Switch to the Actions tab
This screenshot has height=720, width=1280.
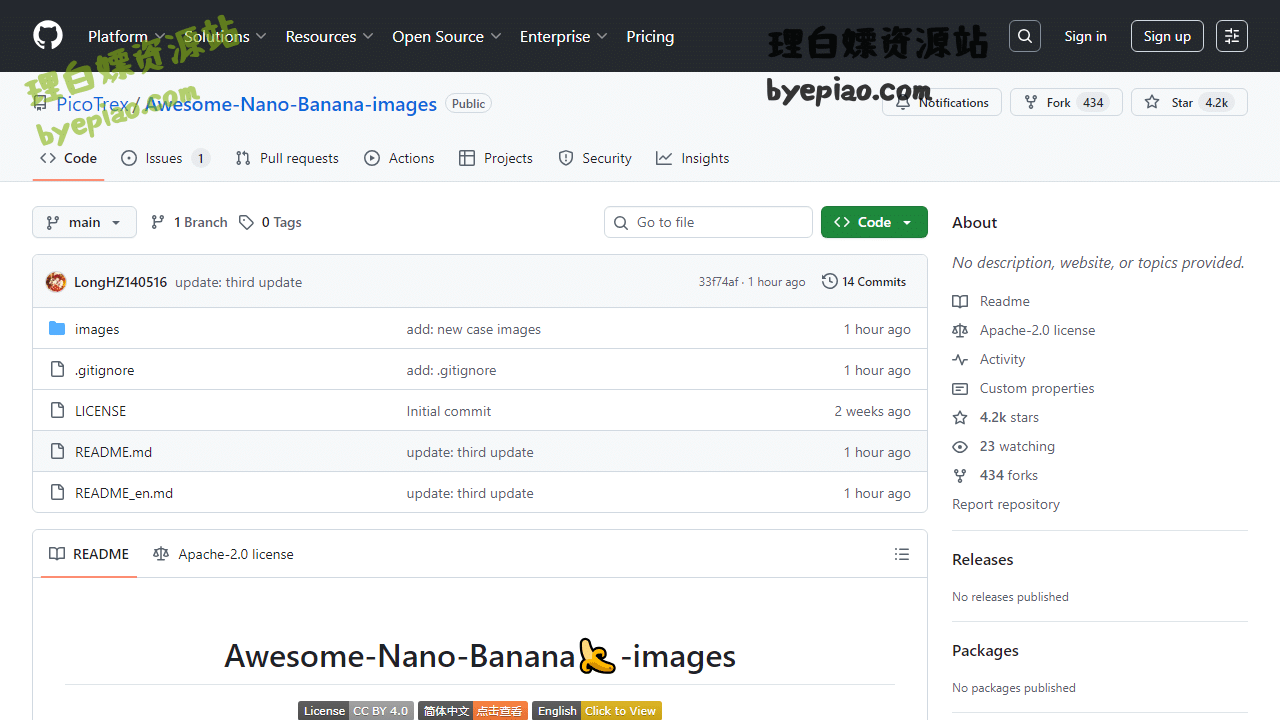[400, 158]
